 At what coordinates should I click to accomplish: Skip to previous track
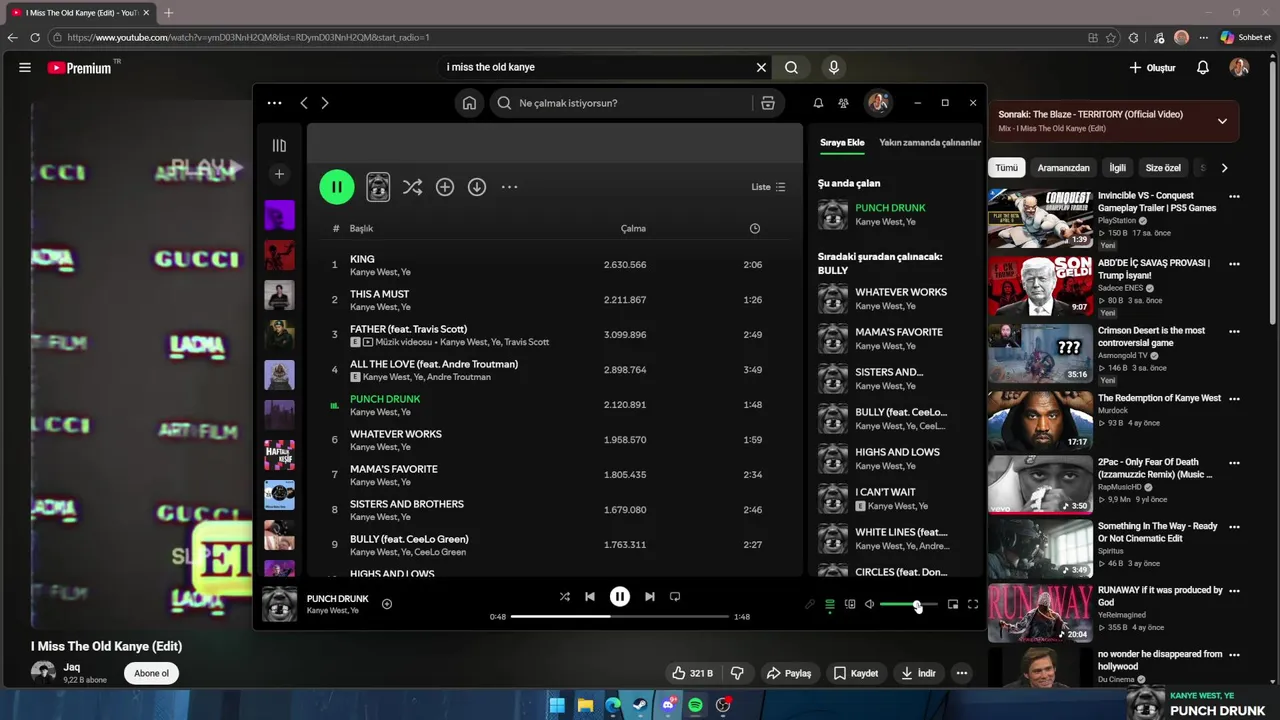click(590, 597)
